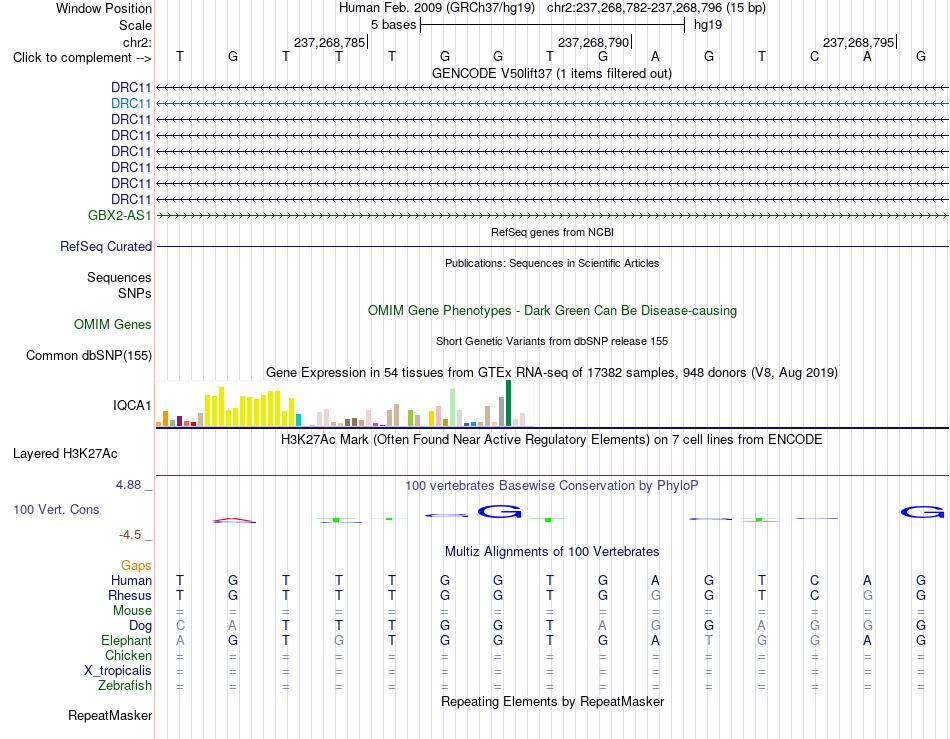This screenshot has width=950, height=739.
Task: Click the orange 'Gaps' label
Action: click(136, 565)
